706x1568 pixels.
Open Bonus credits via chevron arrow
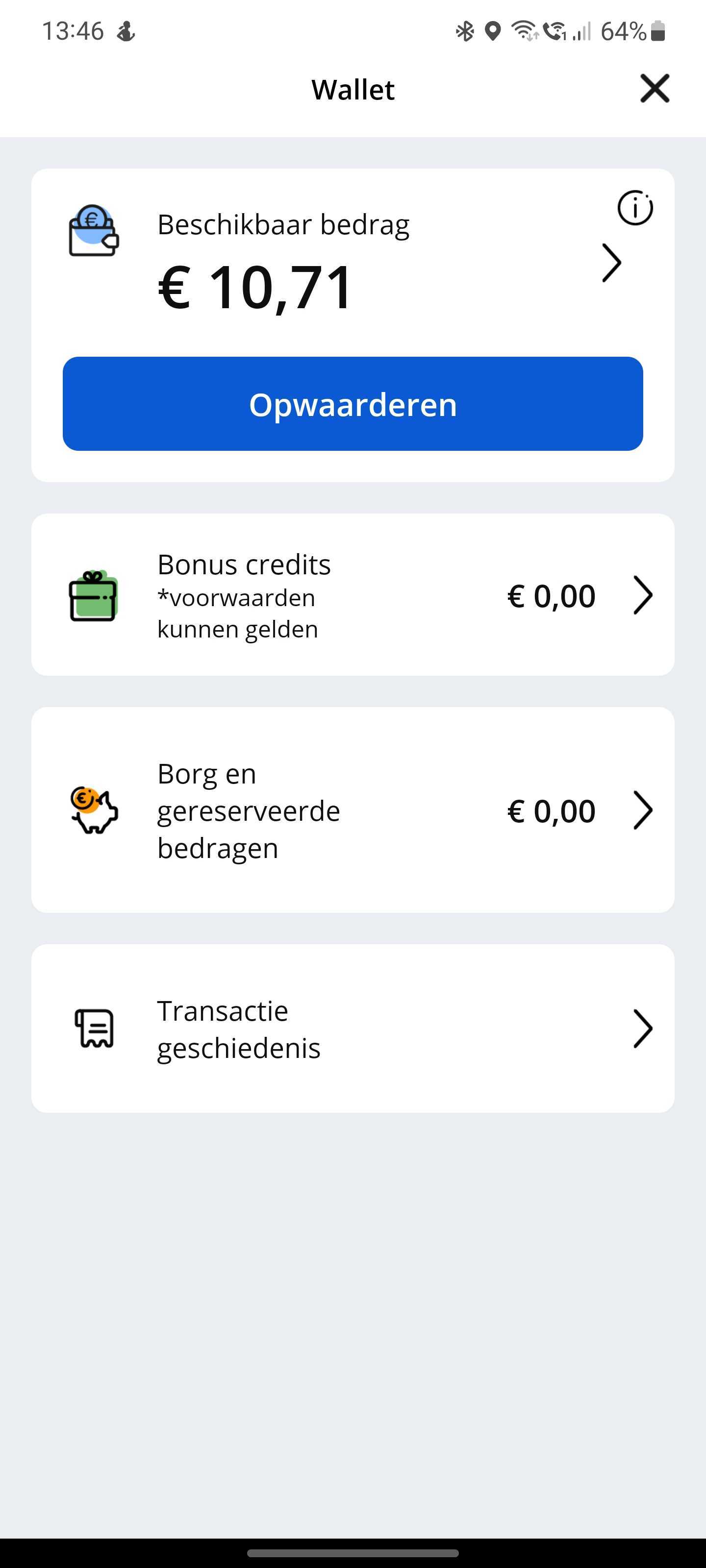pos(643,595)
